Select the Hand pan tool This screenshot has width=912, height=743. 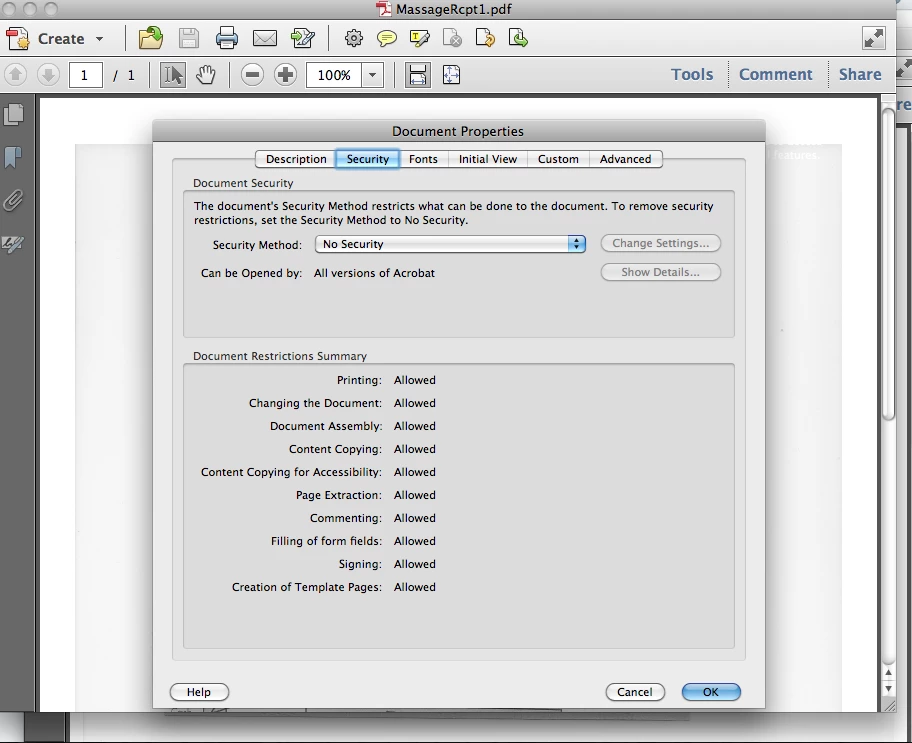coord(205,74)
